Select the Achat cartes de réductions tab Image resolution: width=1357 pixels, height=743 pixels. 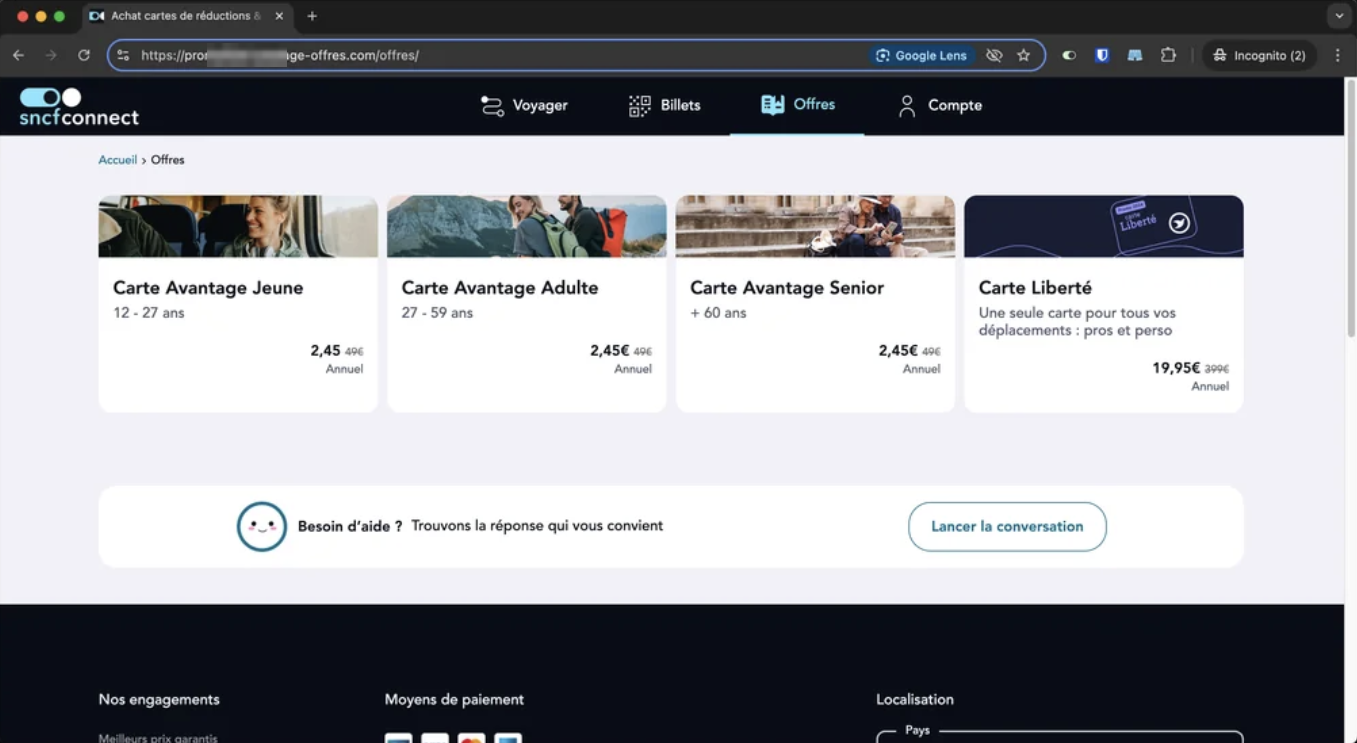click(187, 17)
